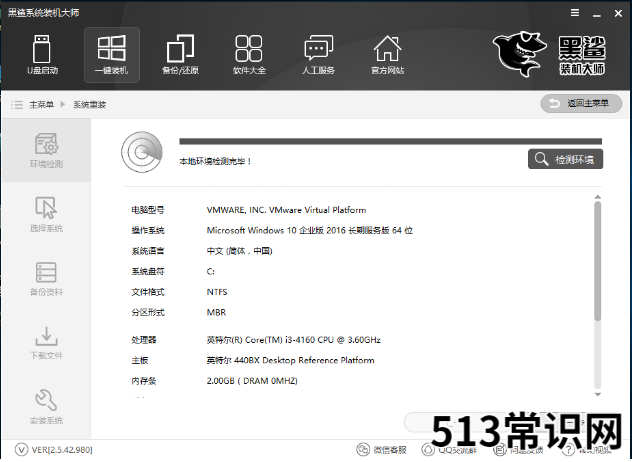Click the 主板 label
The height and width of the screenshot is (462, 632).
139,360
